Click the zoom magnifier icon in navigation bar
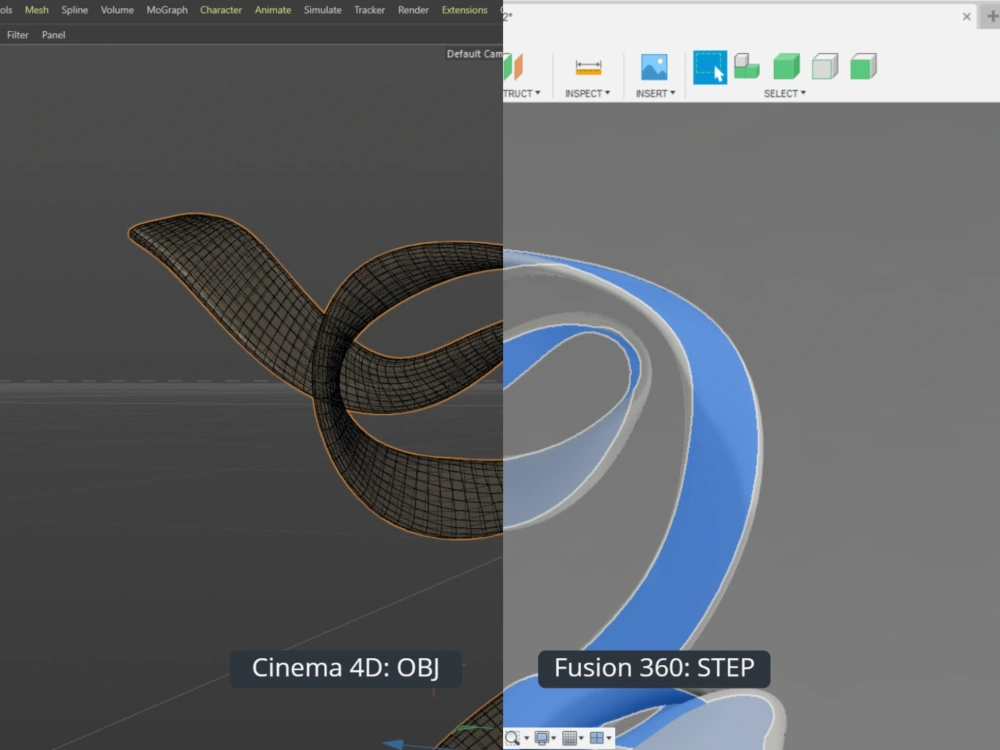The height and width of the screenshot is (750, 1000). click(x=511, y=738)
